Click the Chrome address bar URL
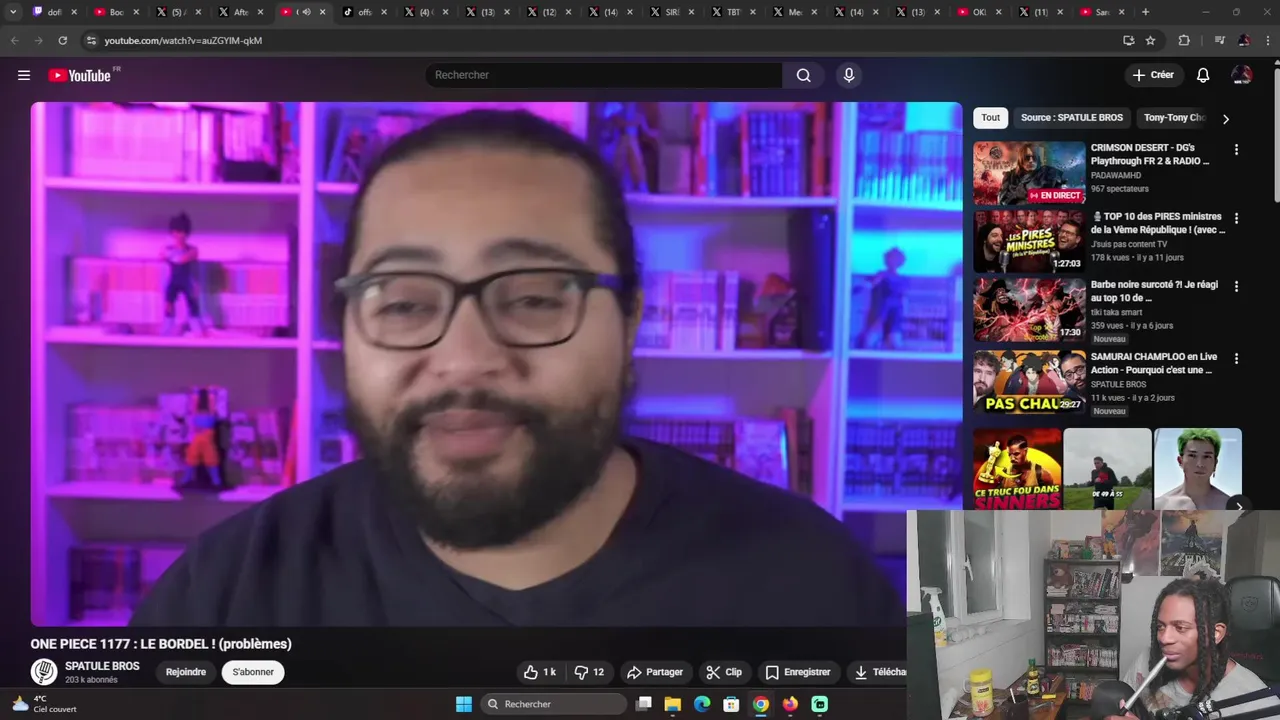The width and height of the screenshot is (1280, 720). 183,40
